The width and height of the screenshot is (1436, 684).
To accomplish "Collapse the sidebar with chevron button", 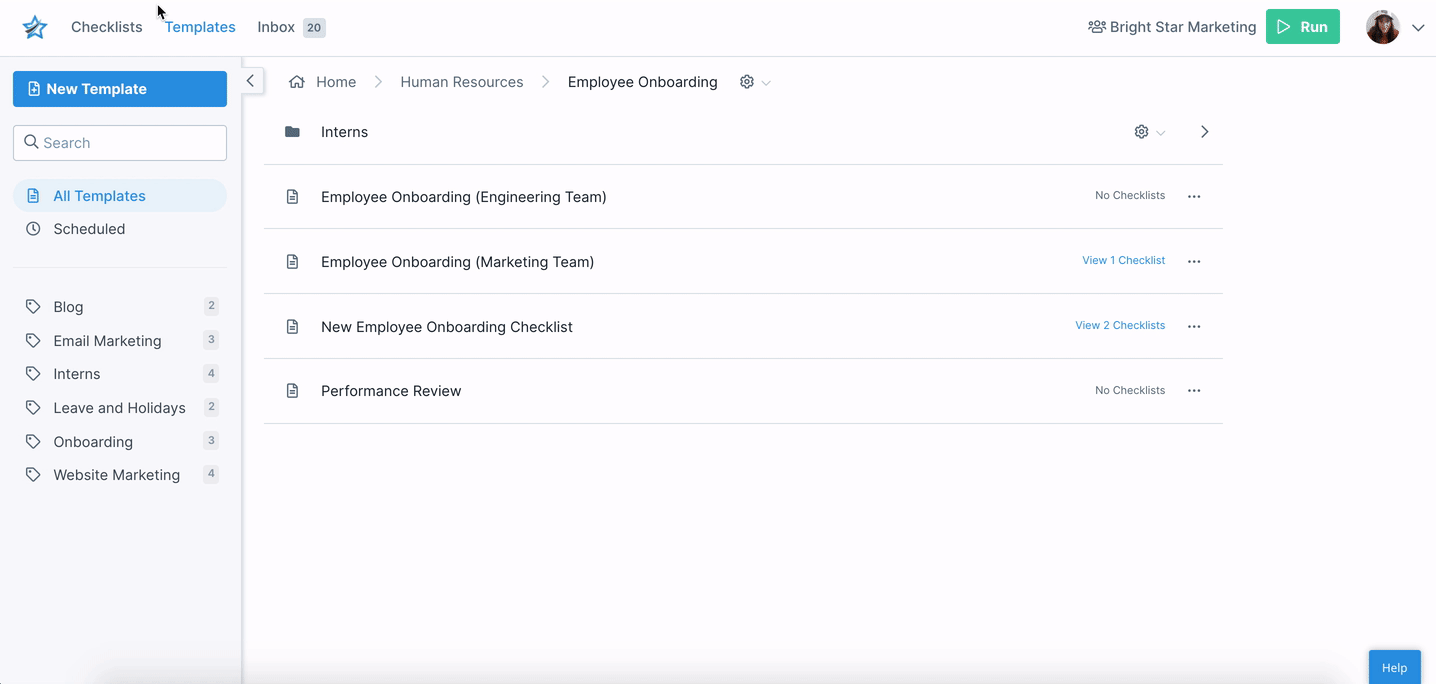I will [x=251, y=81].
